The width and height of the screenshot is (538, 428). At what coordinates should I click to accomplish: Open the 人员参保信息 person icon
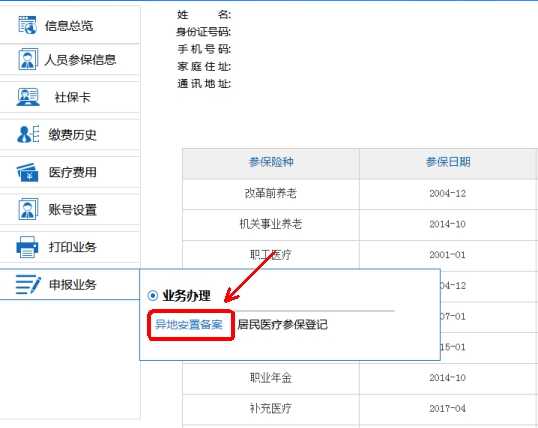(28, 59)
